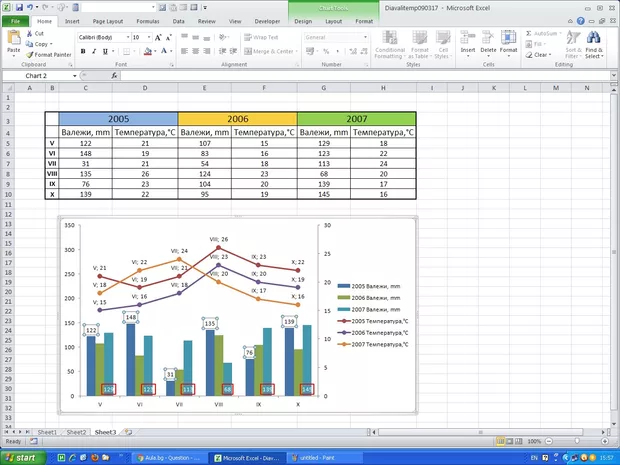Select the 2005 Валежи legend entry
The height and width of the screenshot is (465, 620).
tap(369, 286)
